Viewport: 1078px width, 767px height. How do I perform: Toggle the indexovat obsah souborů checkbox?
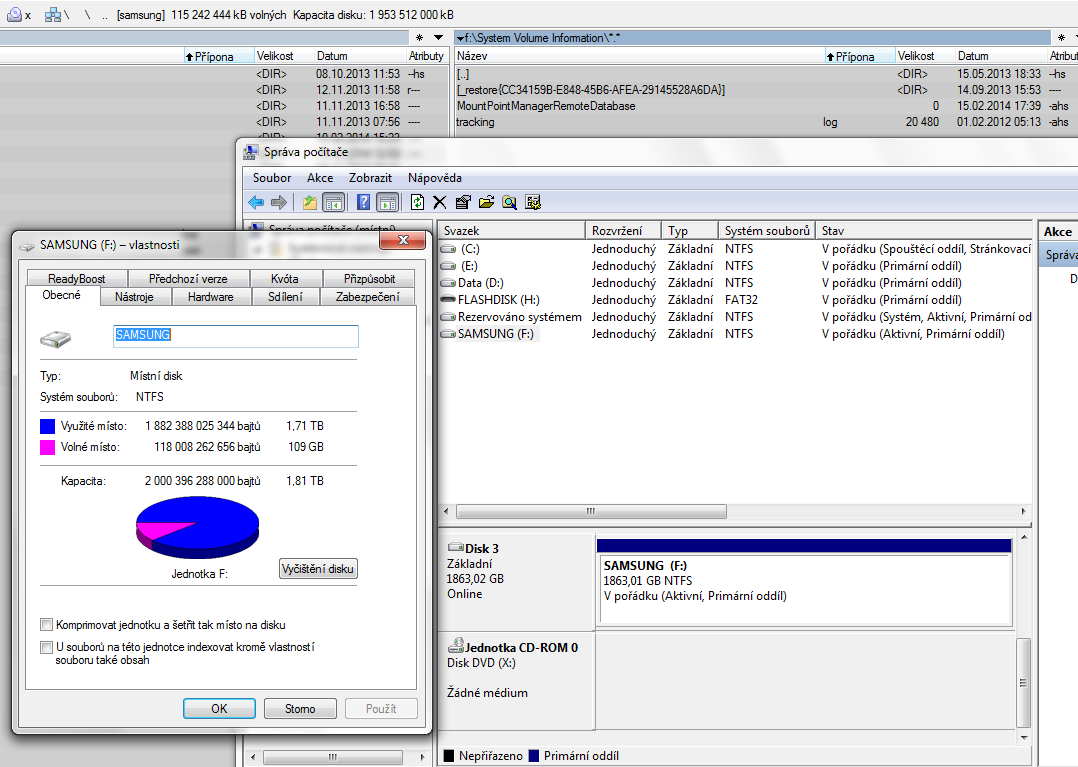46,647
